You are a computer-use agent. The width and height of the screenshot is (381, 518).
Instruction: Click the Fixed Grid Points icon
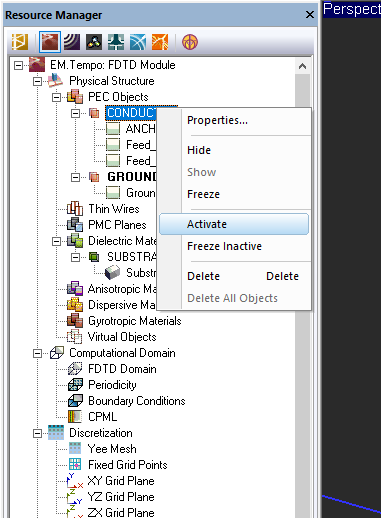75,465
